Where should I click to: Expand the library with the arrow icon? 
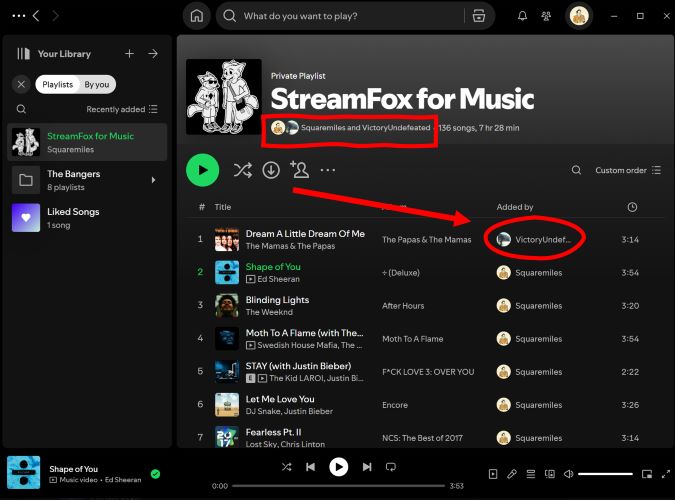[153, 54]
